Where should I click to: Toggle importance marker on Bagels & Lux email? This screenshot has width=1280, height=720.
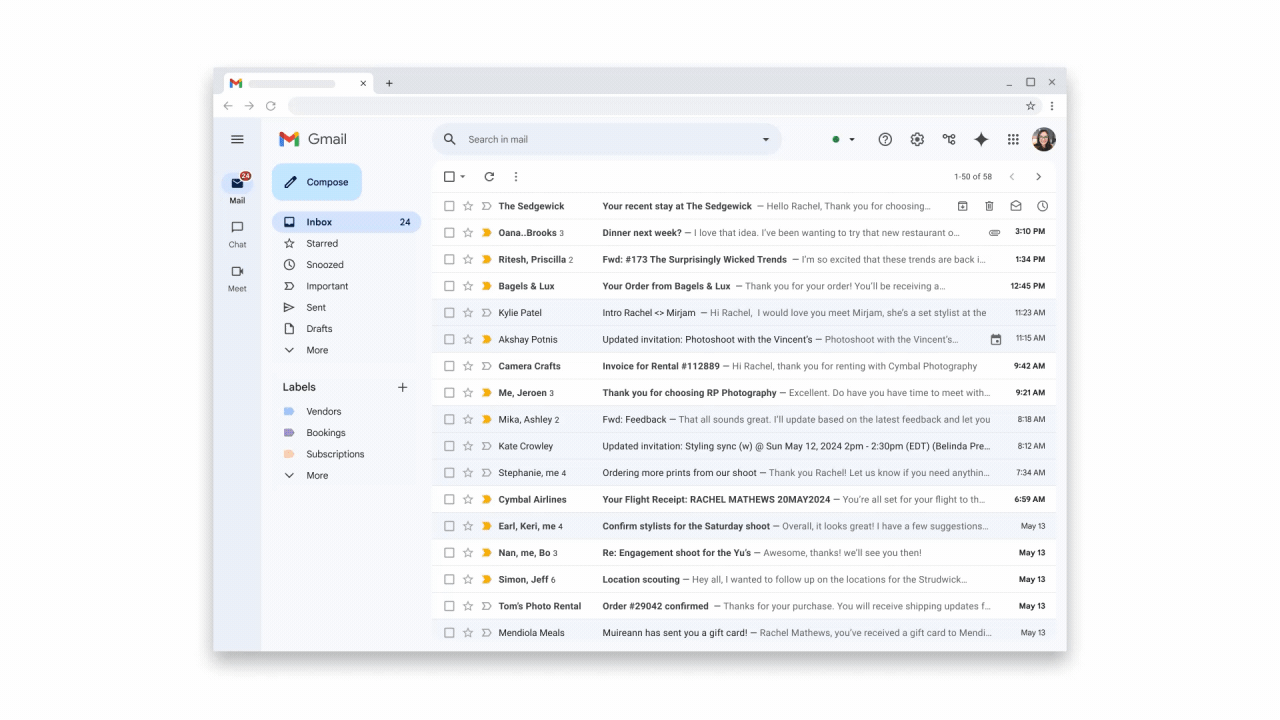[x=486, y=286]
